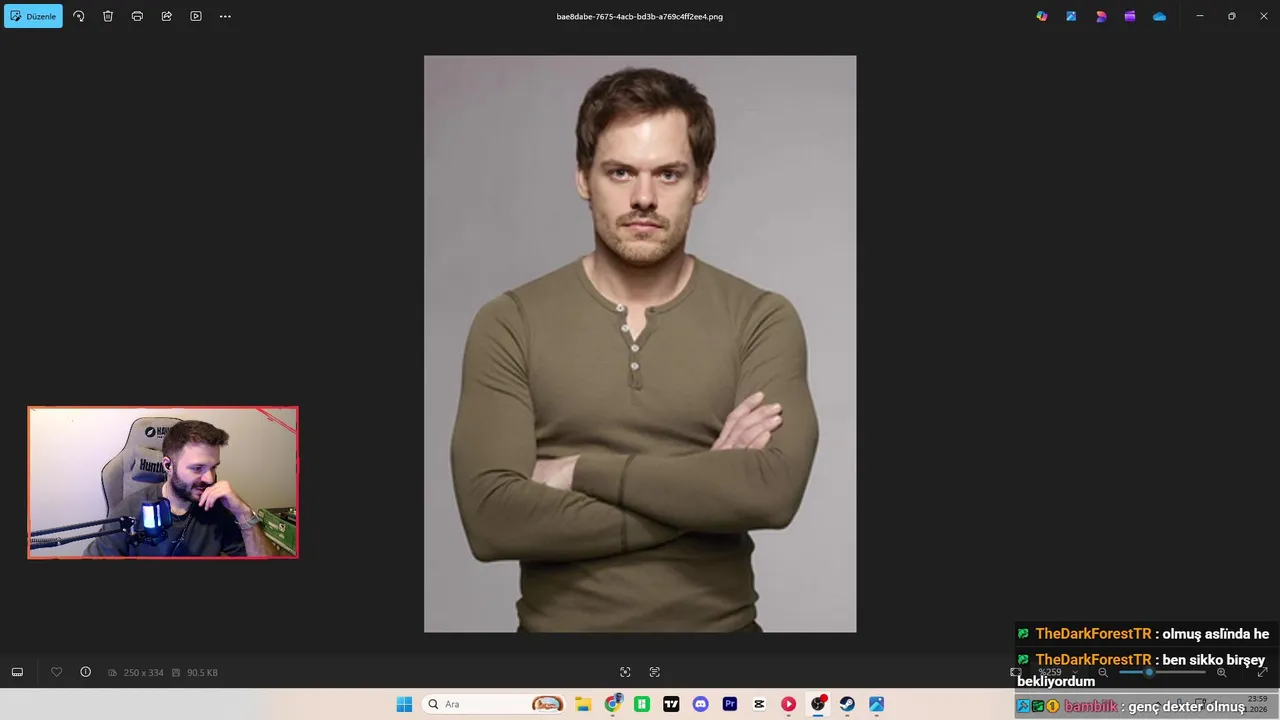The height and width of the screenshot is (720, 1280).
Task: Delete the photo with trash icon
Action: [x=108, y=16]
